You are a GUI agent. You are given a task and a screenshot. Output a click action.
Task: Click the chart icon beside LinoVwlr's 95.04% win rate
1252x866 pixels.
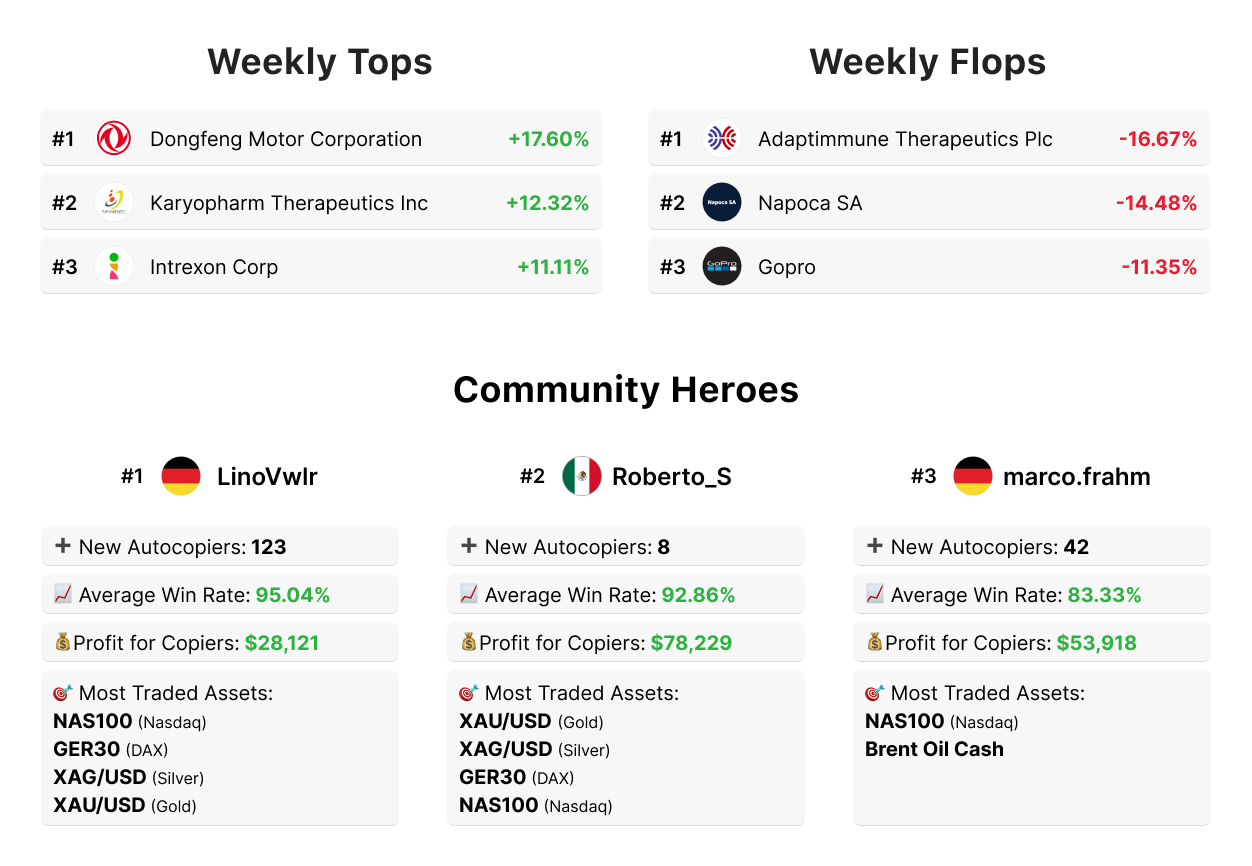pyautogui.click(x=63, y=594)
